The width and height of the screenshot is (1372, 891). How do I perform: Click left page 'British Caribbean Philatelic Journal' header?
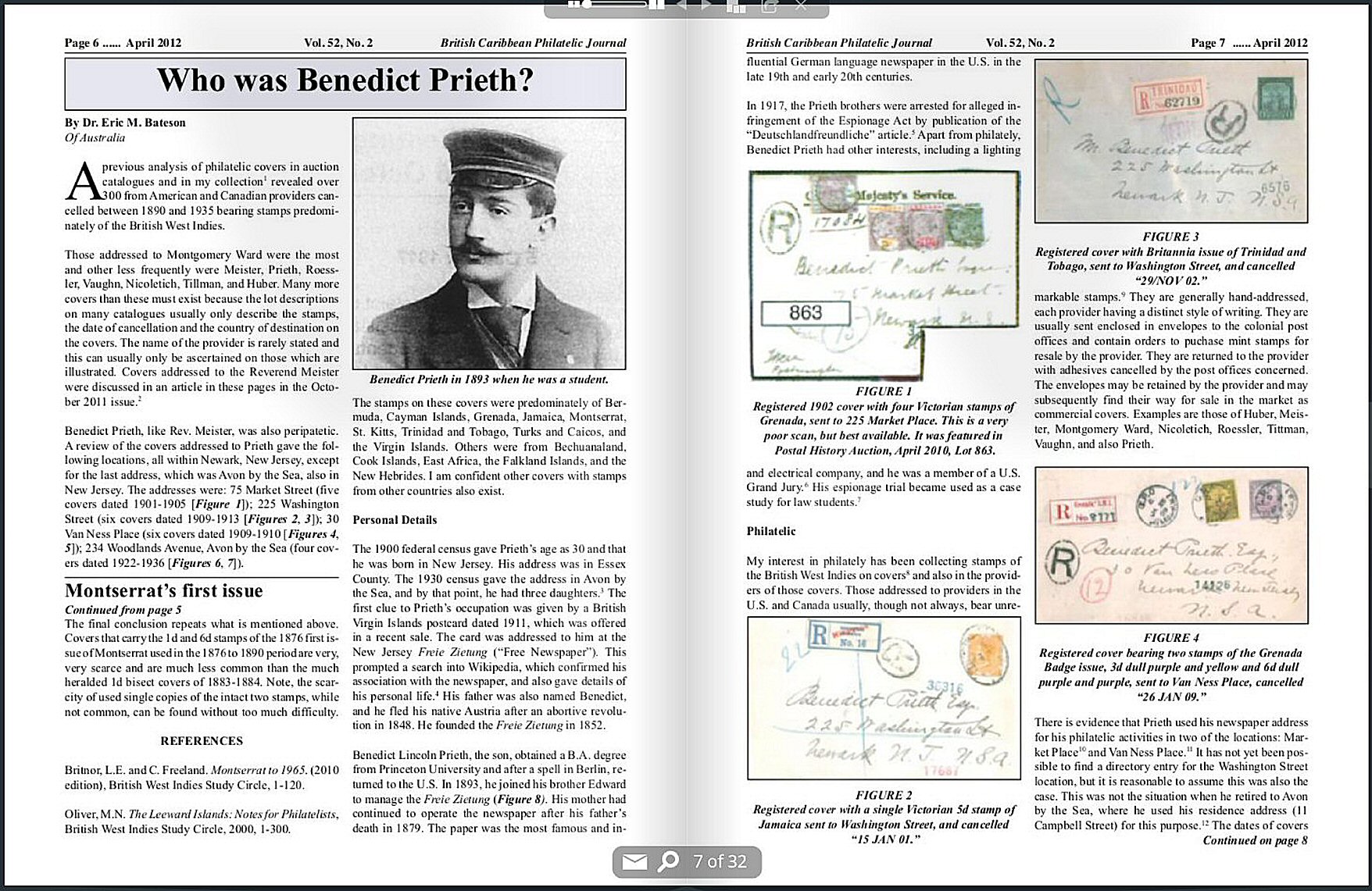pos(533,43)
